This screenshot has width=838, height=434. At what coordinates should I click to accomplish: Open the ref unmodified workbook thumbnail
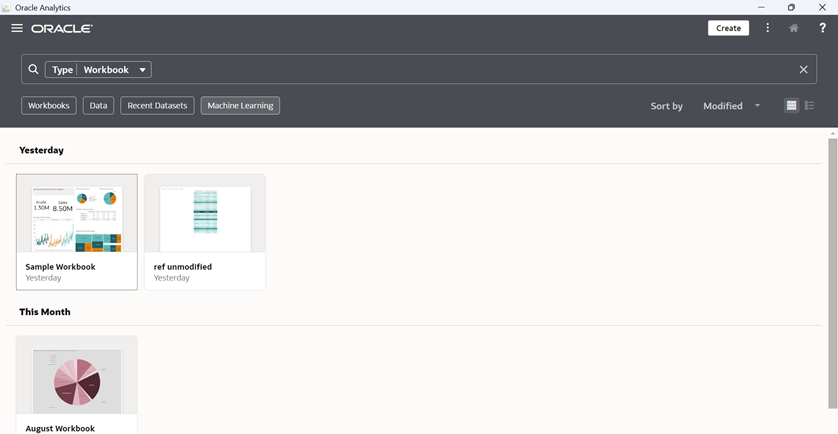(205, 213)
